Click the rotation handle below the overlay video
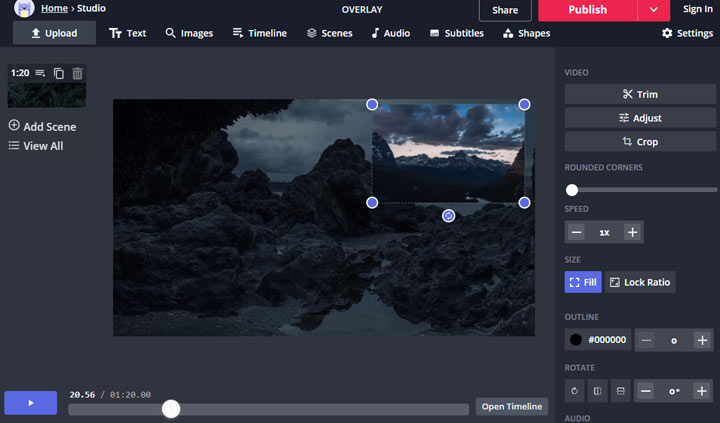 449,216
